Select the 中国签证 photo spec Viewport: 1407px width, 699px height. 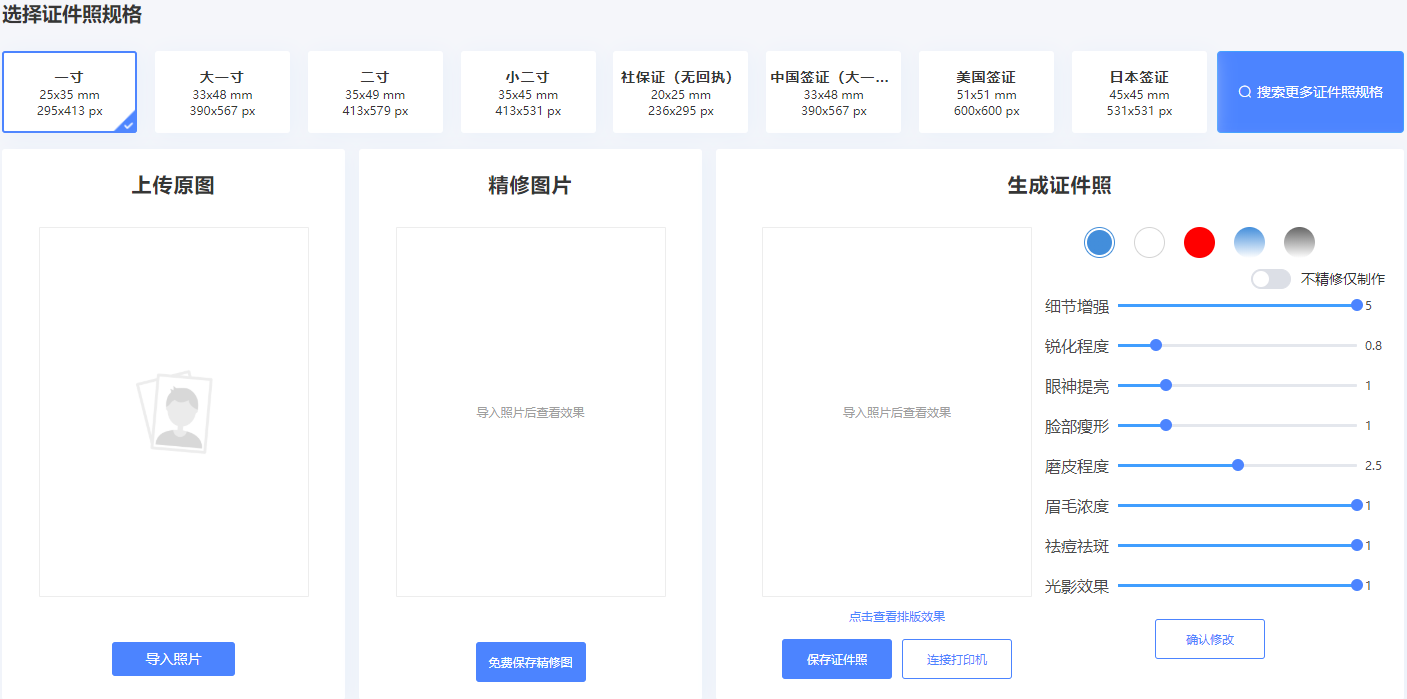(x=833, y=91)
